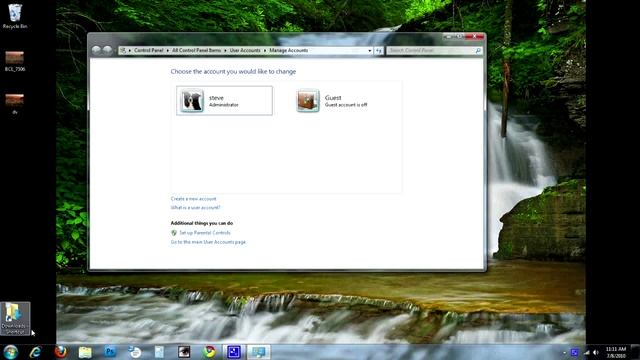The width and height of the screenshot is (640, 360).
Task: Open the blue tray application icon
Action: tap(574, 352)
